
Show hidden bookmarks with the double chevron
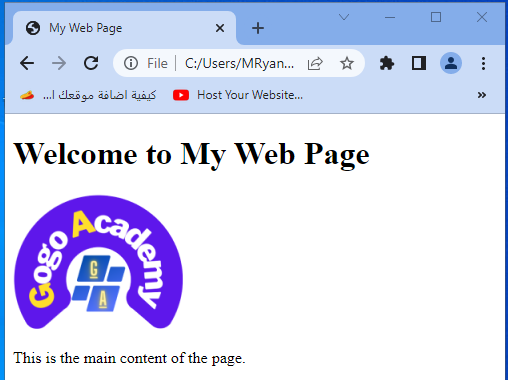(482, 95)
